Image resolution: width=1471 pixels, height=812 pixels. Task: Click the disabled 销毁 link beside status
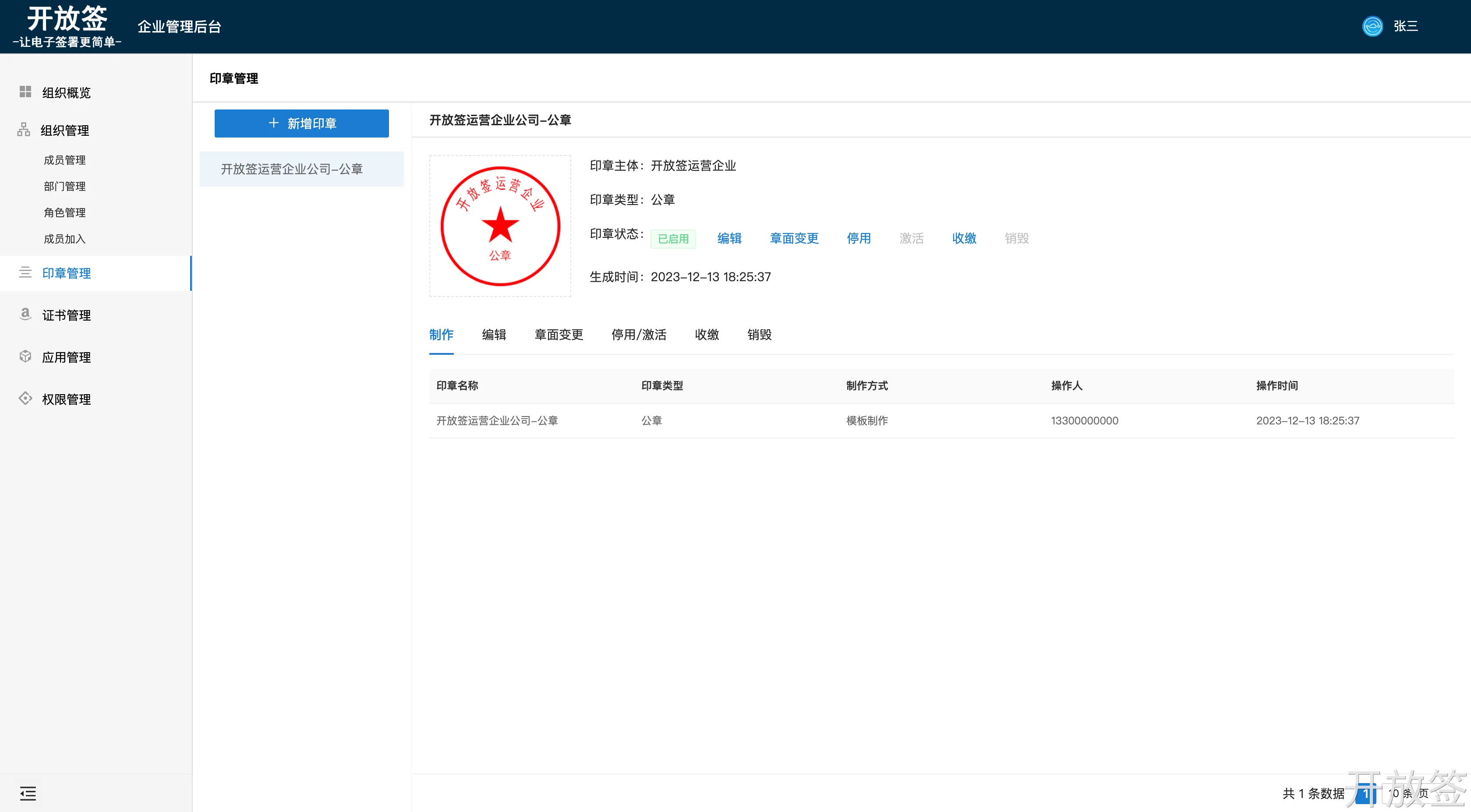1016,238
